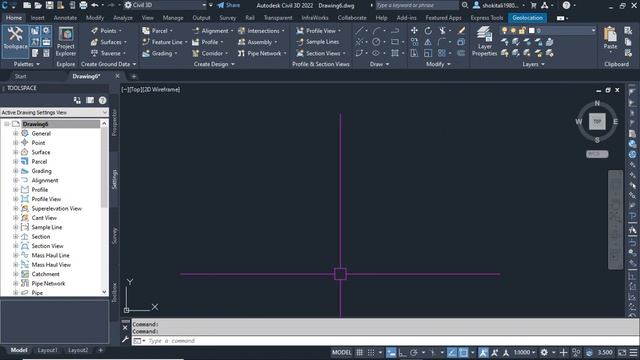Add a new layout with plus button
Image resolution: width=640 pixels, height=360 pixels.
point(100,350)
